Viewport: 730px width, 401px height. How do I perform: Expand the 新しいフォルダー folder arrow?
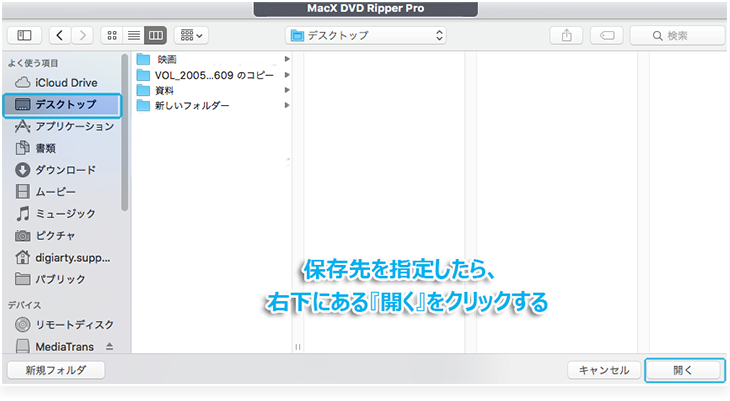pos(287,105)
